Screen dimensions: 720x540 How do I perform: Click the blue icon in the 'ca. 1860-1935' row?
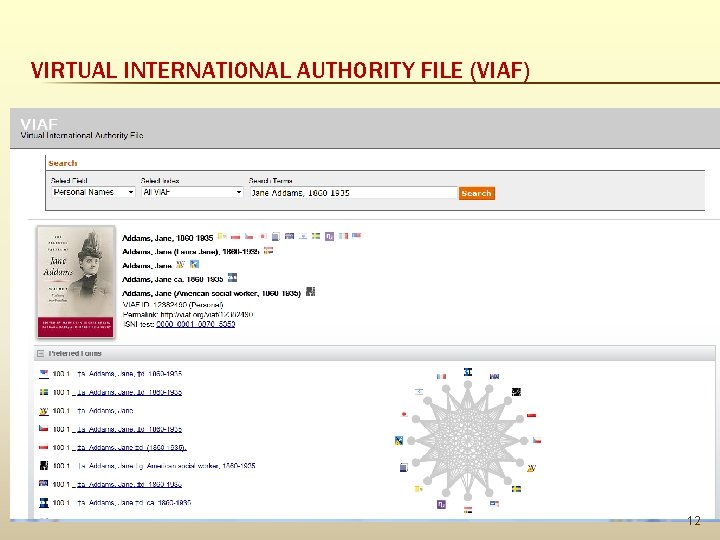44,503
